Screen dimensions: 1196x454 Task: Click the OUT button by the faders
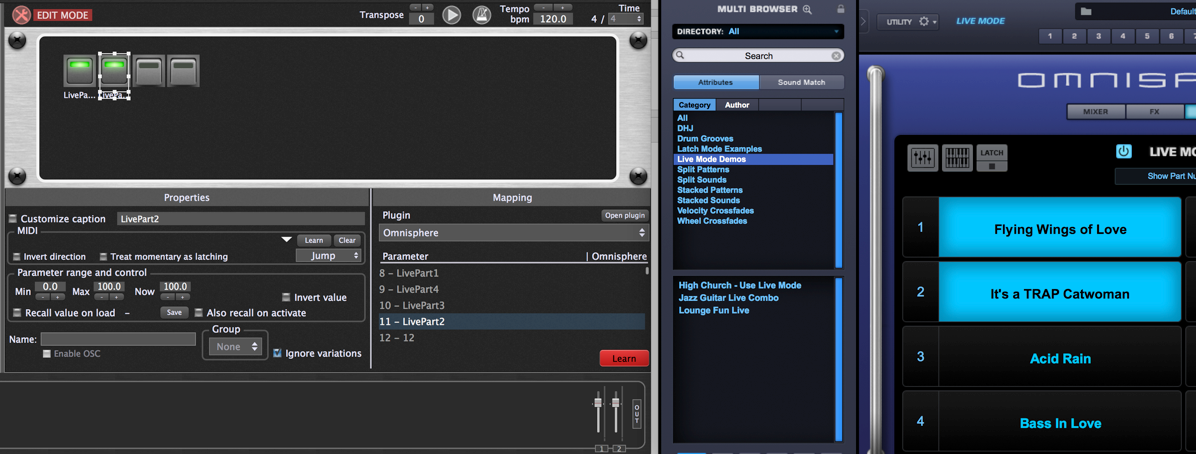point(637,414)
